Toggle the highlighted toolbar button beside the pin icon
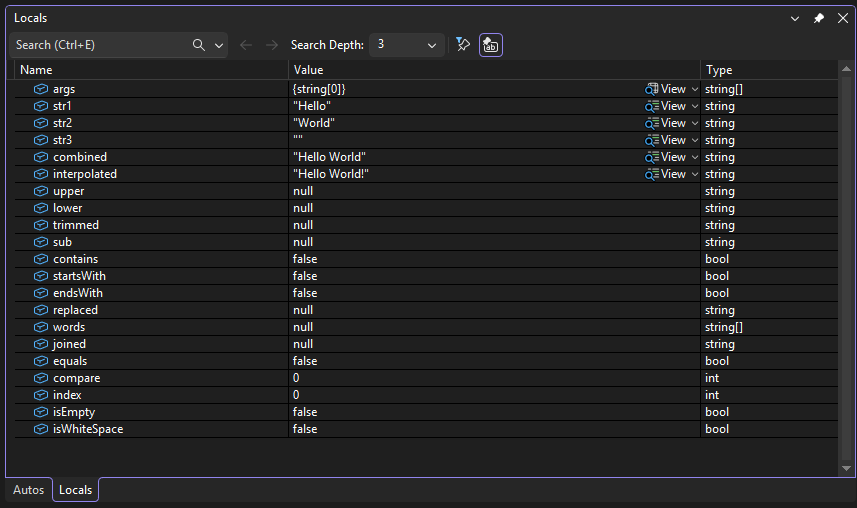This screenshot has width=857, height=508. pos(490,45)
